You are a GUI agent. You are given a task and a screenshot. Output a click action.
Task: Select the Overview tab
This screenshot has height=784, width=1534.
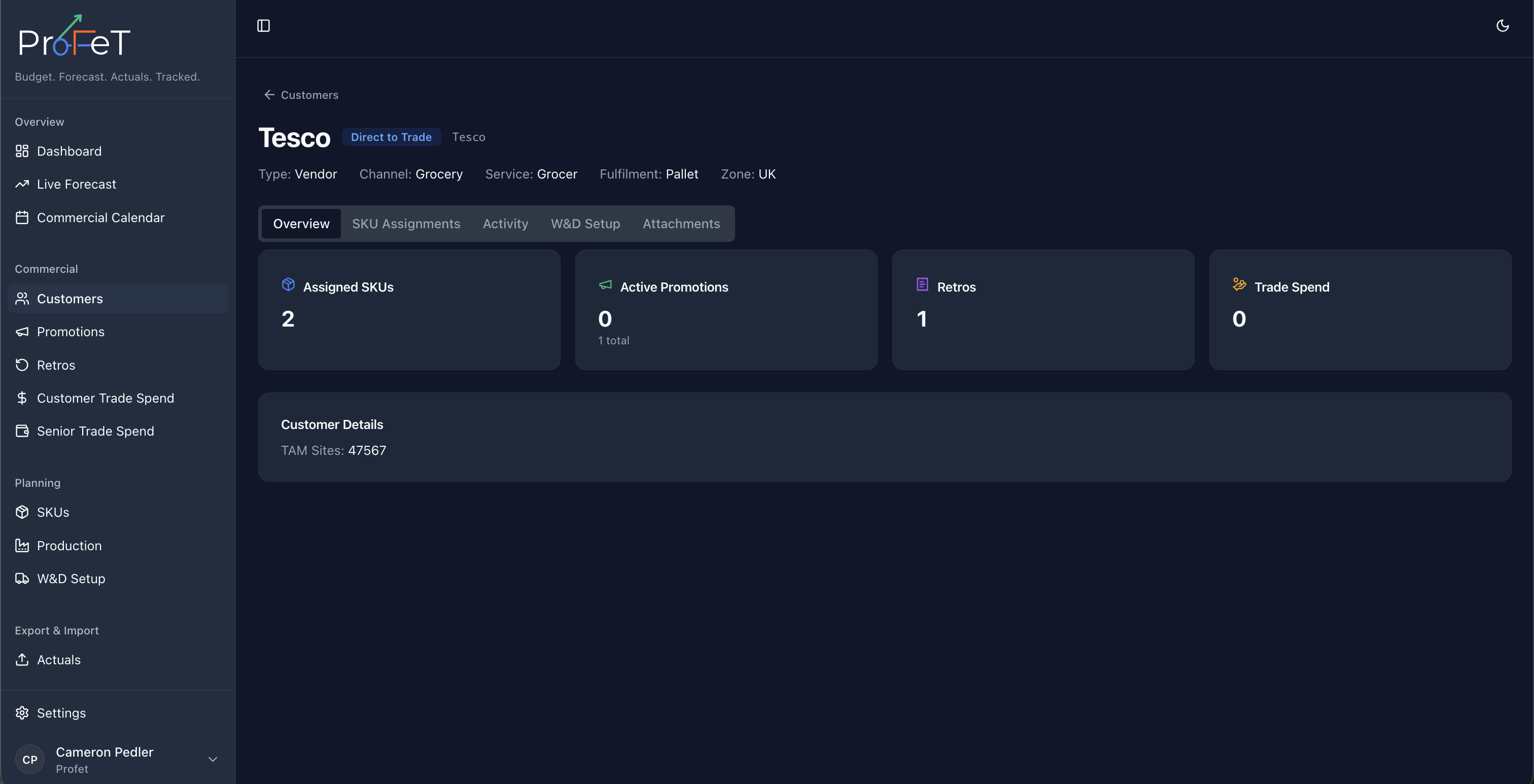click(x=301, y=223)
